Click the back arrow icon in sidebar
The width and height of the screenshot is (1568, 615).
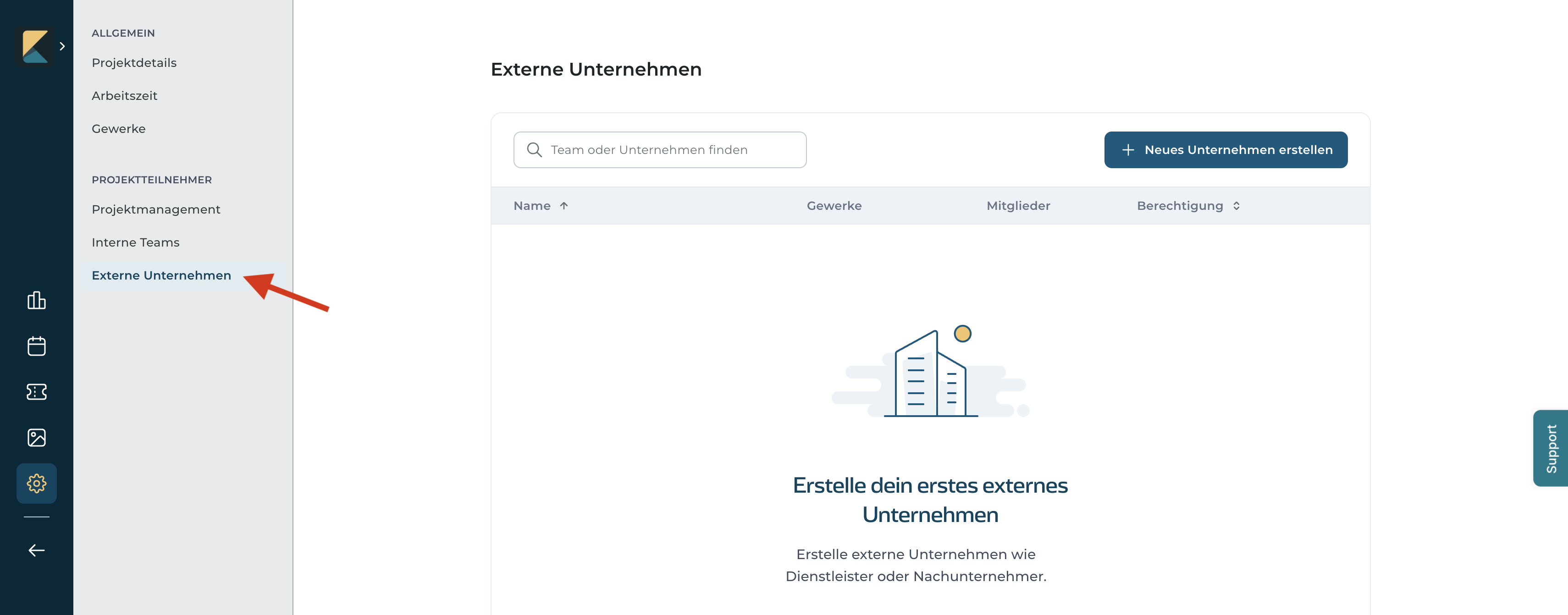37,550
